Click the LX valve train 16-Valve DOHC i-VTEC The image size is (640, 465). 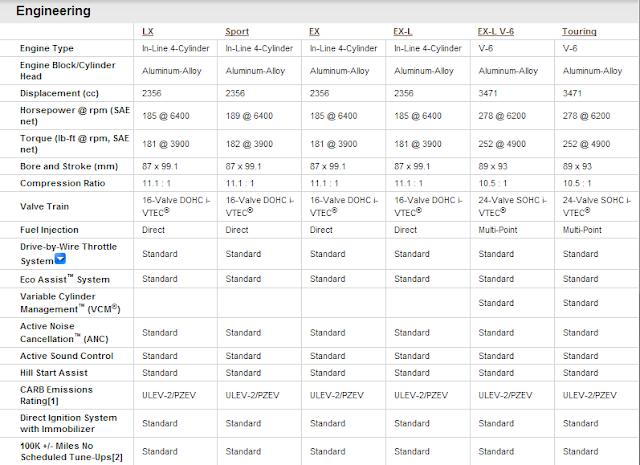(176, 206)
